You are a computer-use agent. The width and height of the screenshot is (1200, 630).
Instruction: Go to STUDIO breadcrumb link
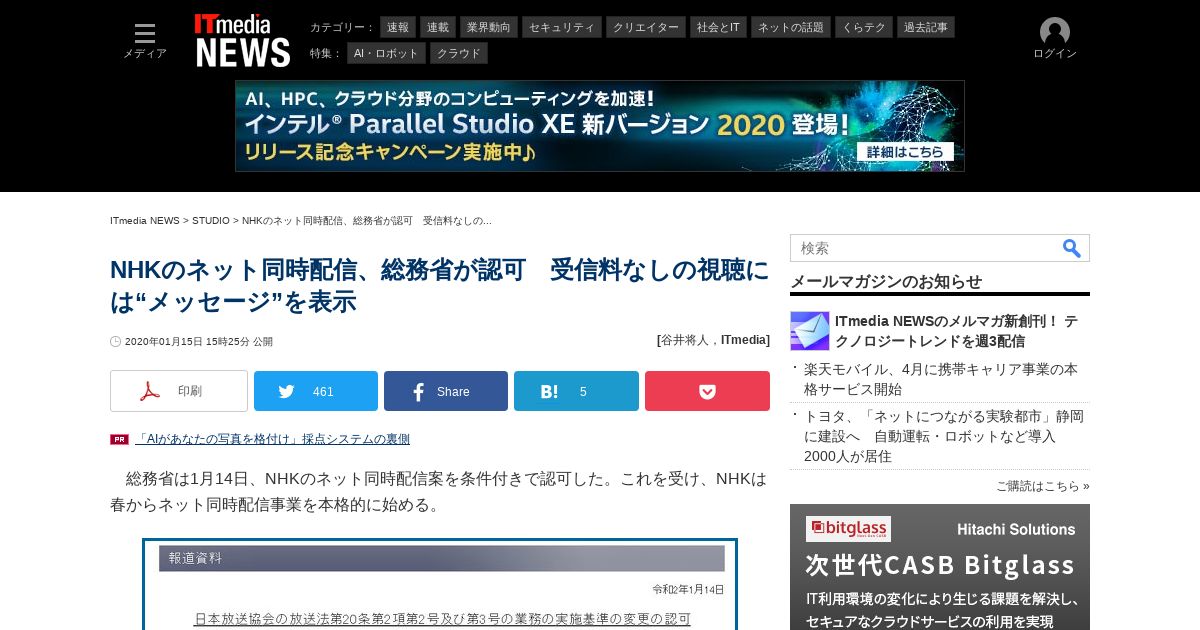pos(211,220)
